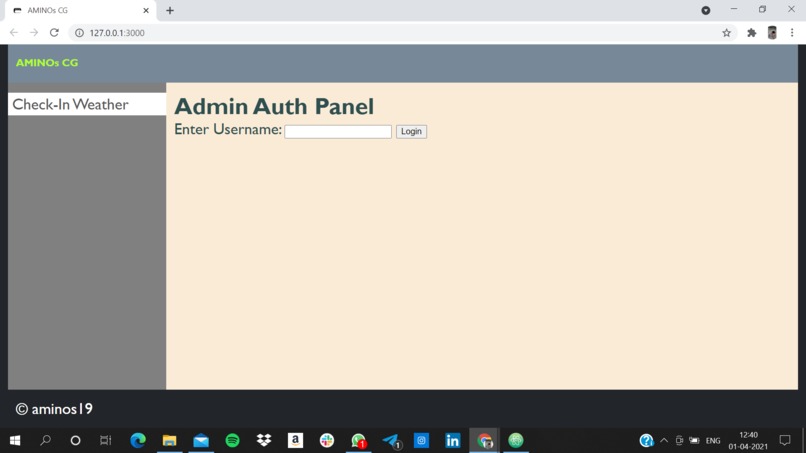Screen dimensions: 806x453
Task: Open Amazon app from the taskbar
Action: pyautogui.click(x=295, y=440)
